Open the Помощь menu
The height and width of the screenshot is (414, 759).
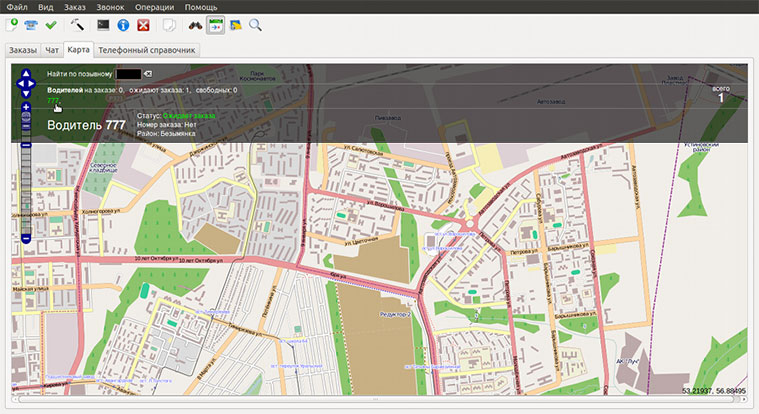[201, 7]
